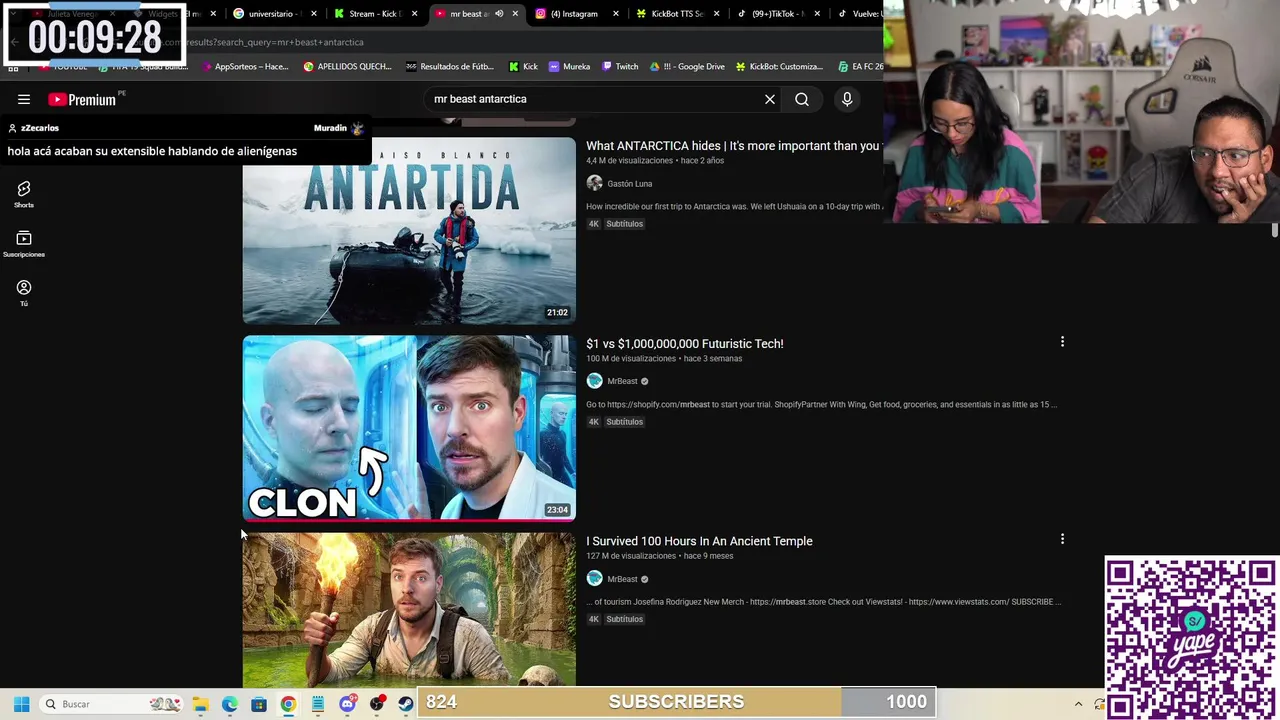Switch to the 'KickBot TTS' tab
Image resolution: width=1280 pixels, height=720 pixels.
coord(676,14)
